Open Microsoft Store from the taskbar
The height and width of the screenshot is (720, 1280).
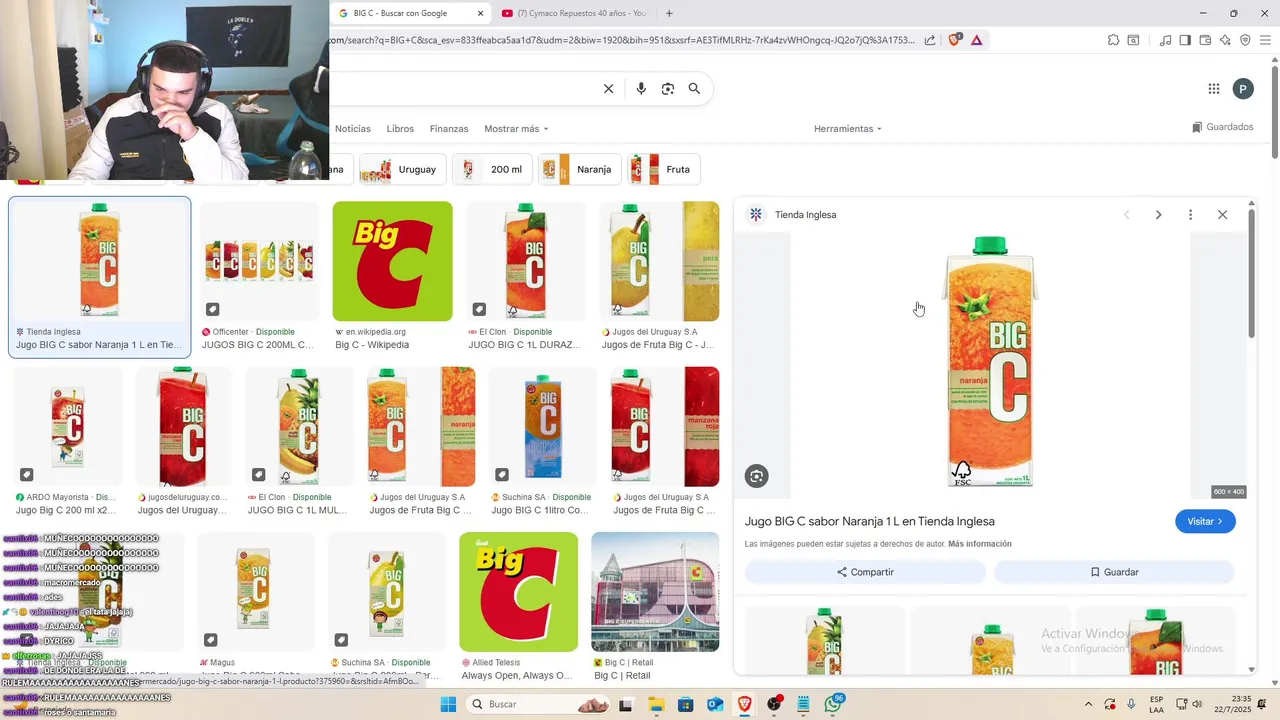(686, 705)
